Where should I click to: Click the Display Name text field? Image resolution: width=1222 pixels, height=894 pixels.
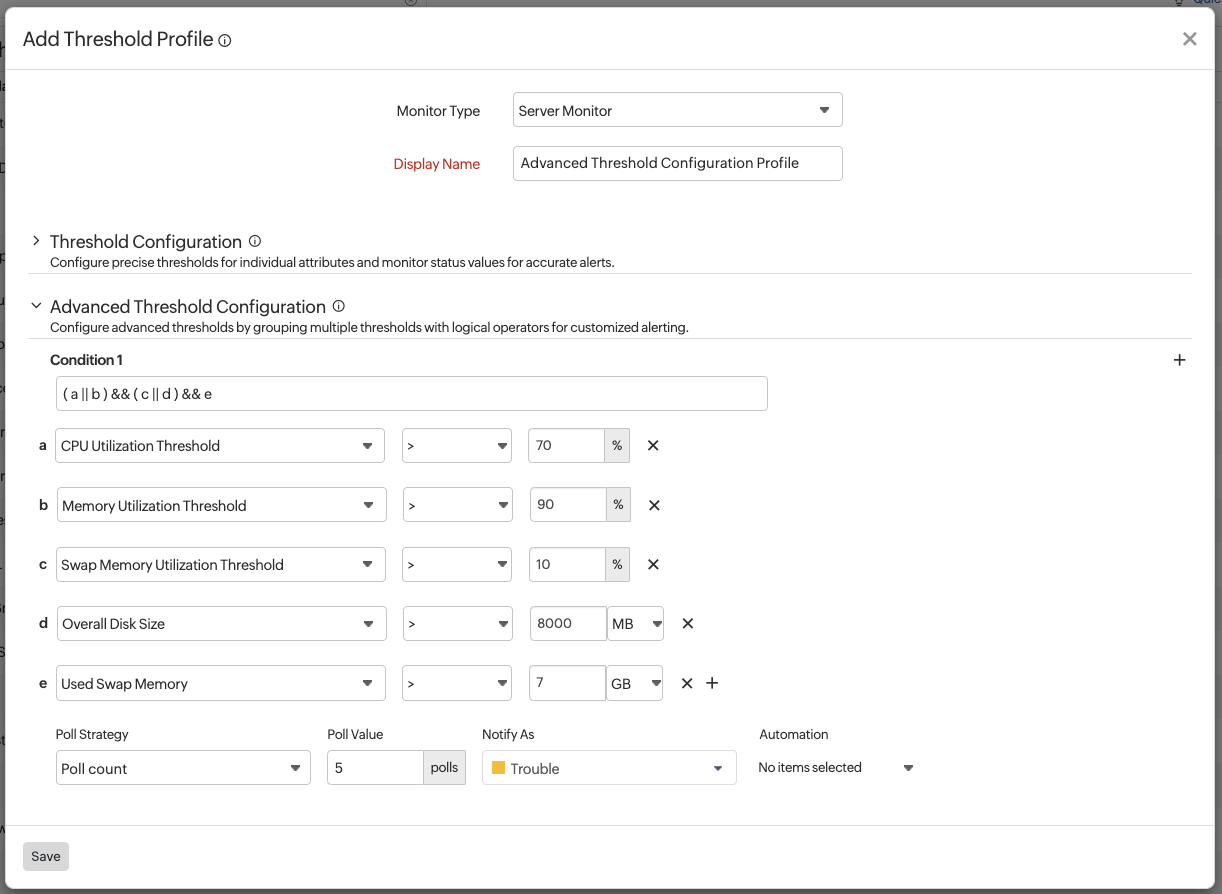click(x=677, y=163)
